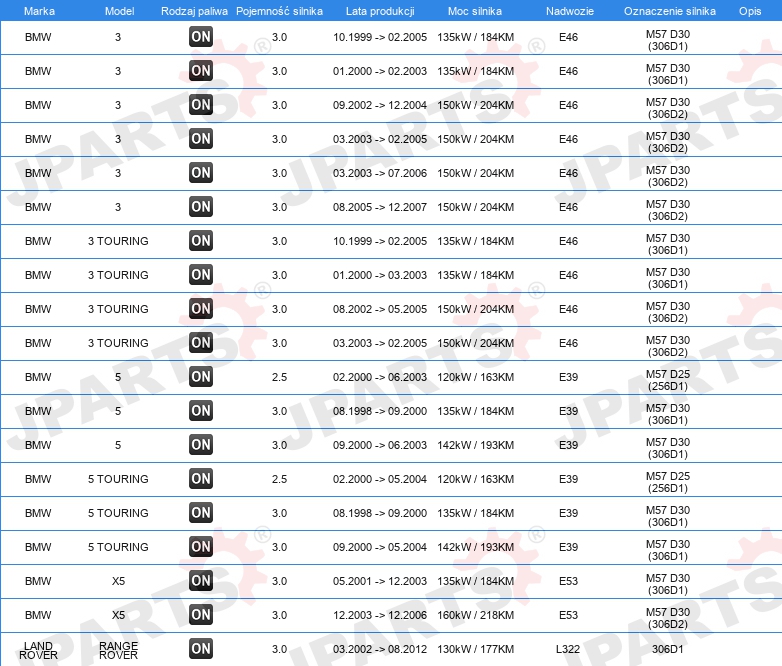Image resolution: width=782 pixels, height=666 pixels.
Task: Select the date cell 01.2000 -> 02.2003
Action: 380,71
